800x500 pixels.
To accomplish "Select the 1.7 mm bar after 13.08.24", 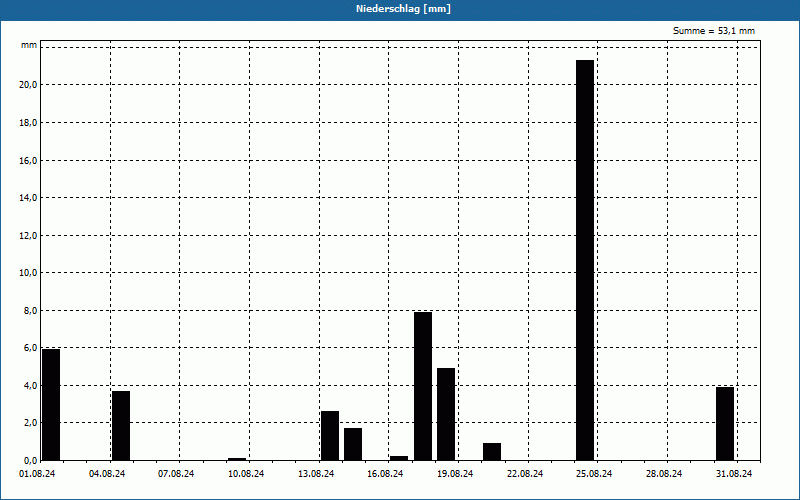I will [x=353, y=444].
